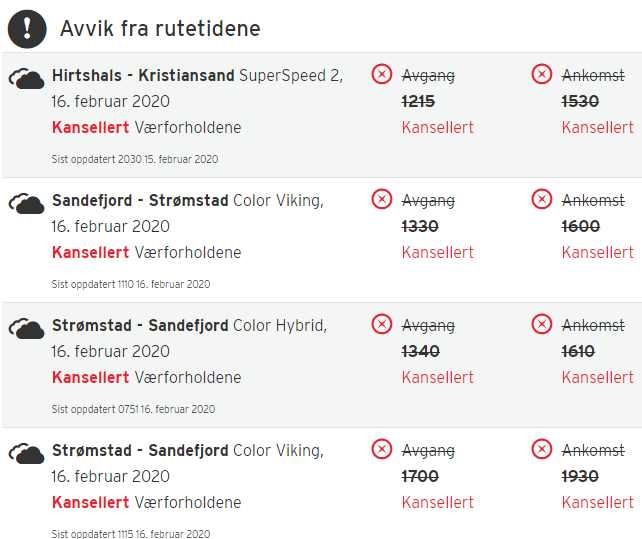Click cancelled X icon next to 1215 departure
Screen dimensions: 642x539
click(382, 74)
